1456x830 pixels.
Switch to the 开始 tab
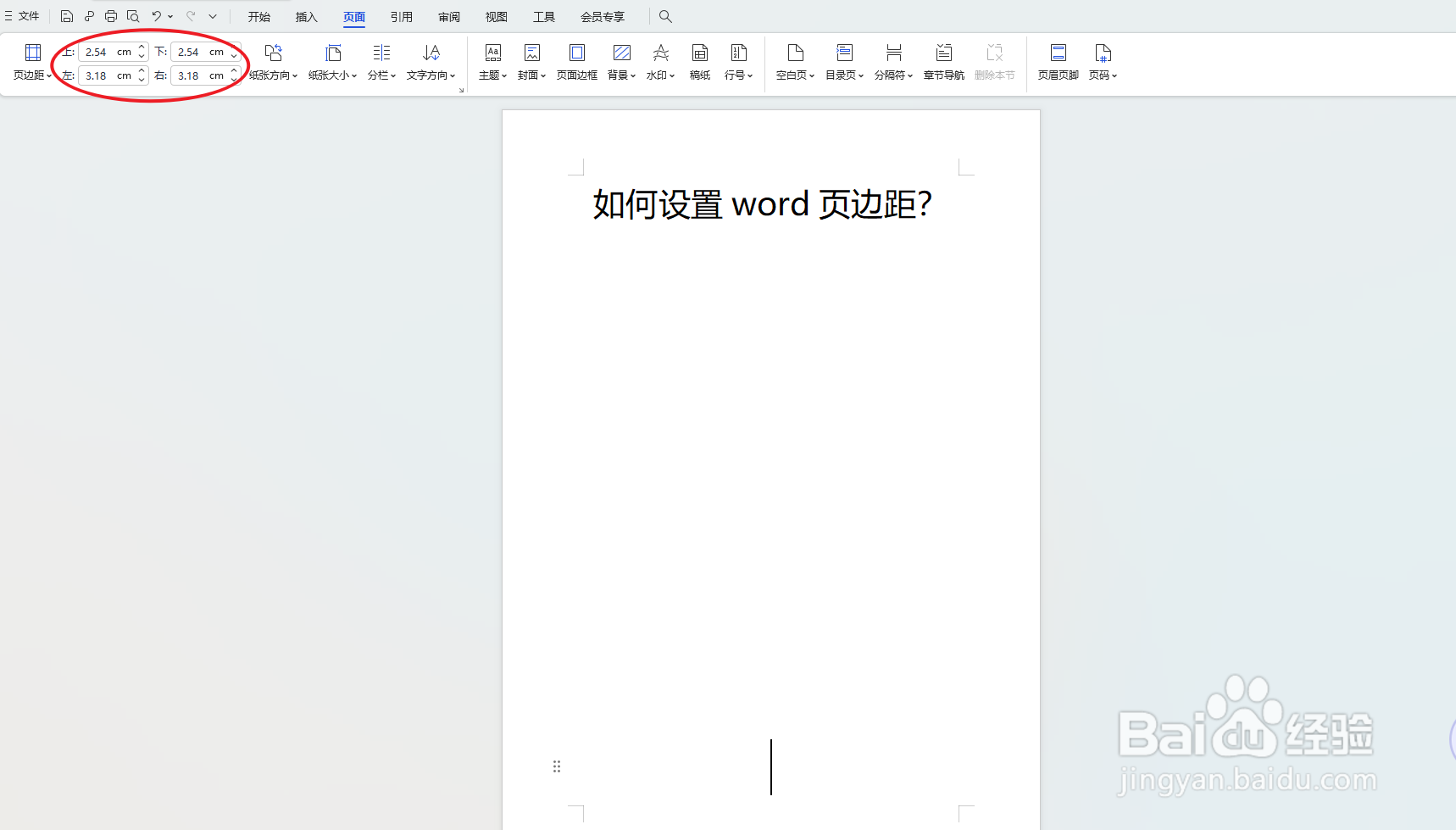click(x=259, y=17)
